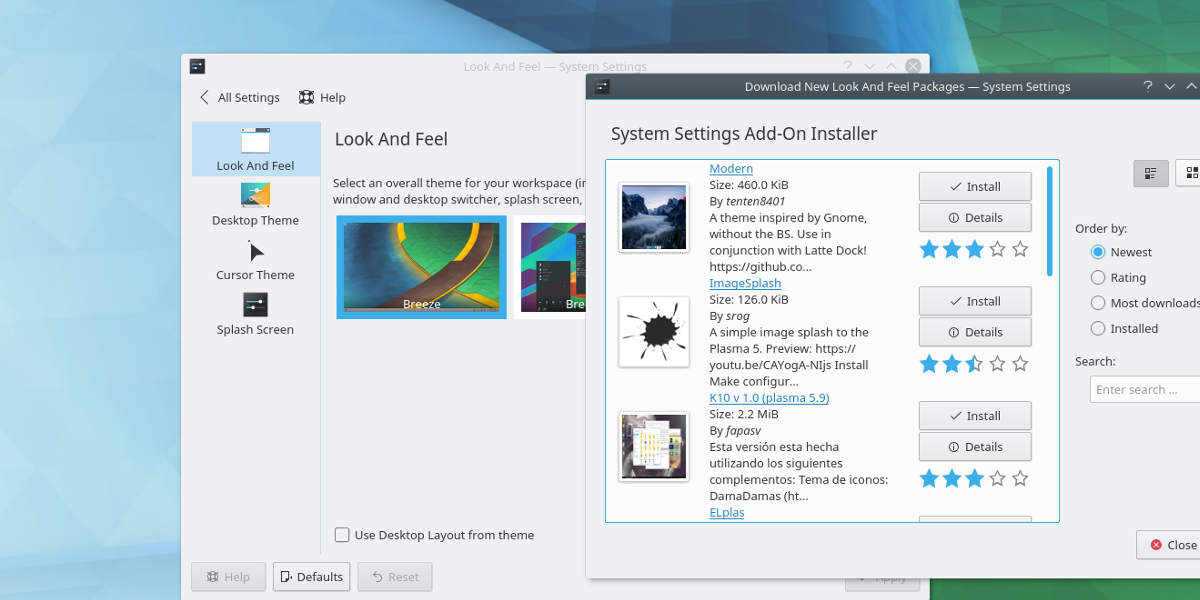Screen dimensions: 1200x600
Task: Show only Installed packages
Action: coord(1124,328)
